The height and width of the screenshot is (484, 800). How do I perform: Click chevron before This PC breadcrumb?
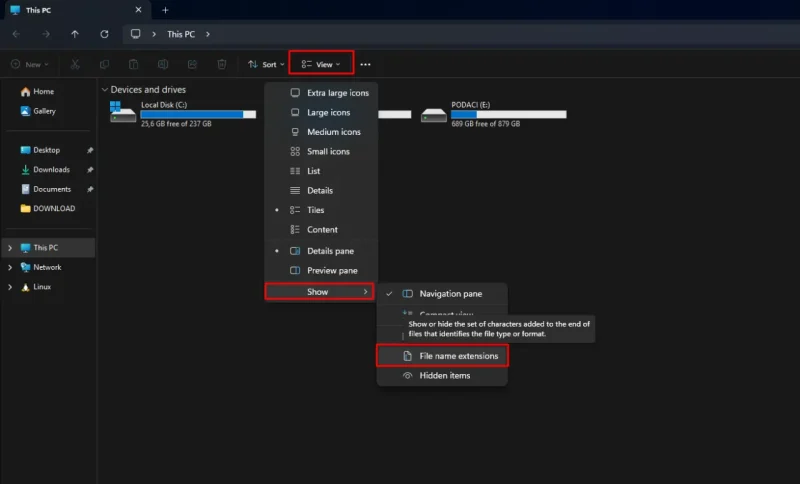154,34
